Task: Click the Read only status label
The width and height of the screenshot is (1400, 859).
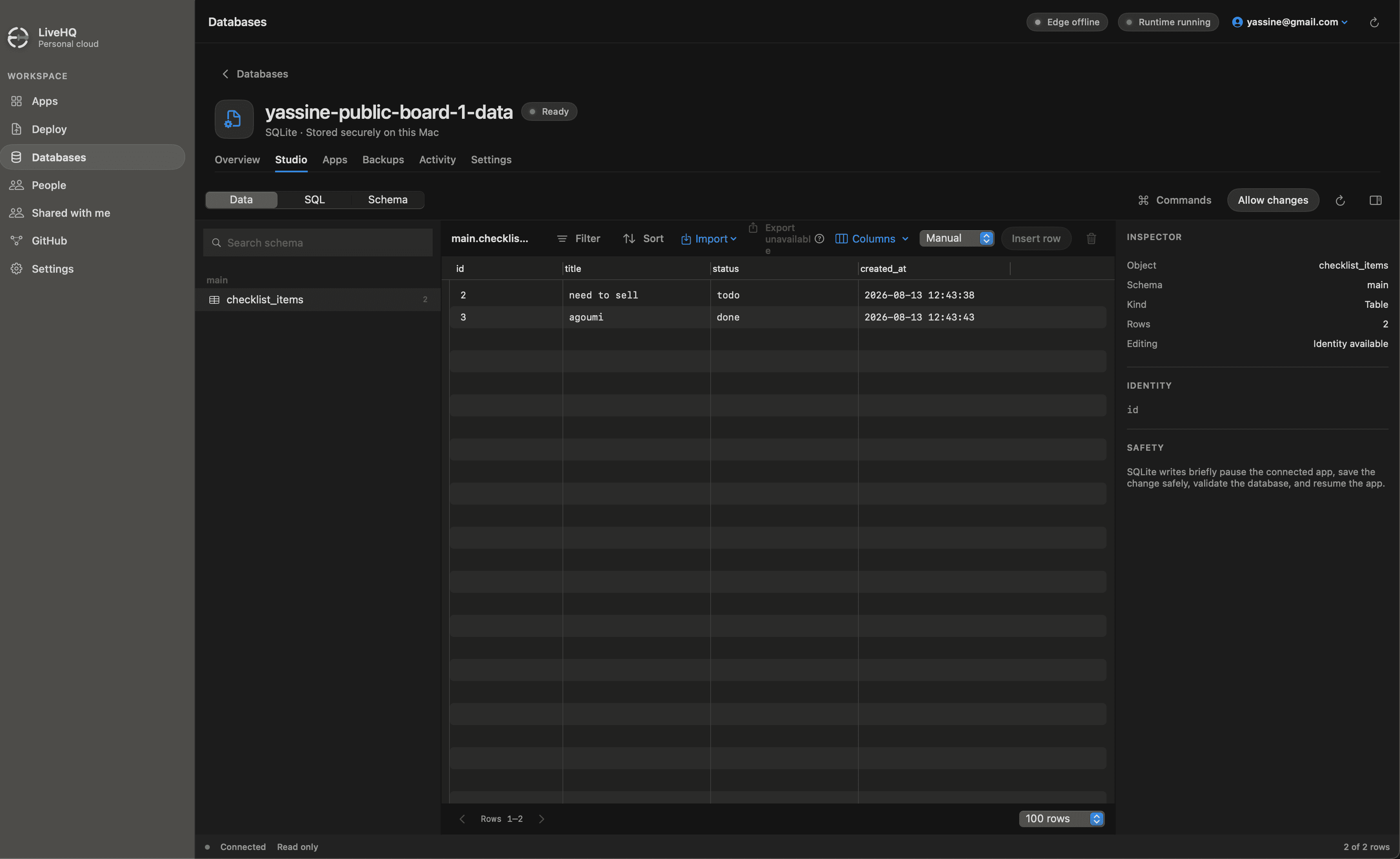Action: tap(297, 846)
